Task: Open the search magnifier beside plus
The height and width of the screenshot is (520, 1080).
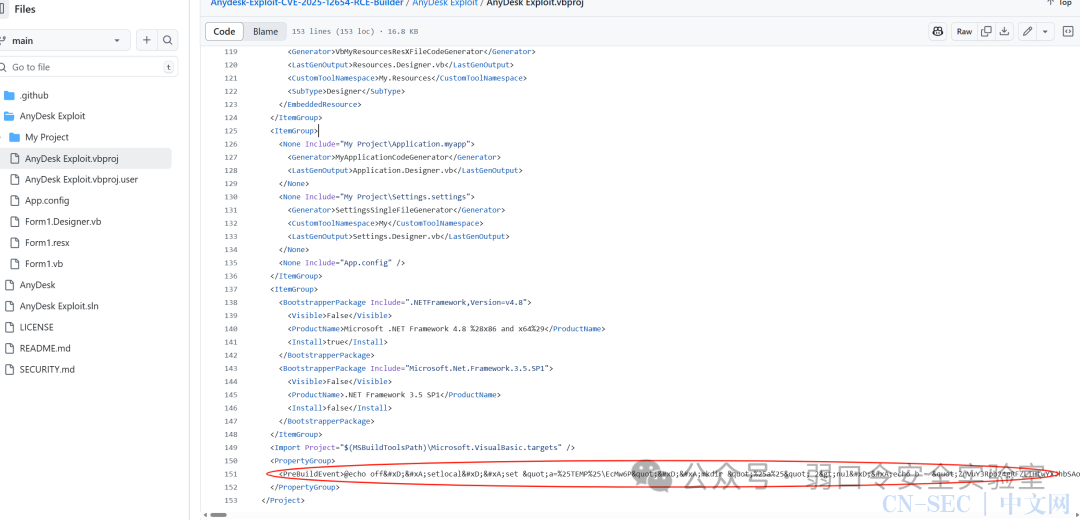Action: [x=167, y=41]
